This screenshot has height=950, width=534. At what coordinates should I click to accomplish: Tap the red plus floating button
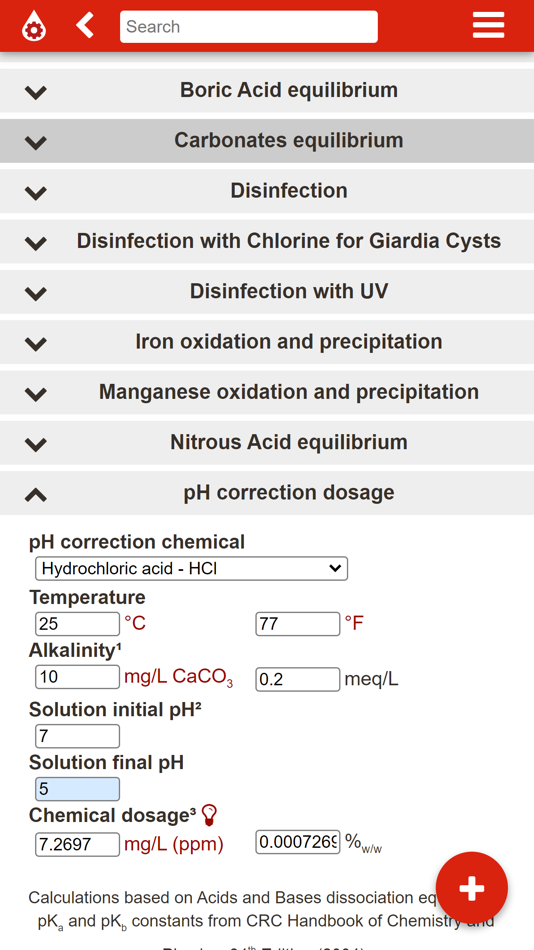point(472,888)
